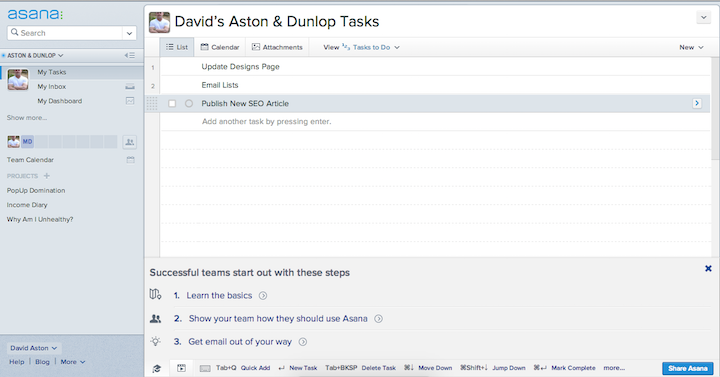Click the sidebar profile photo
The width and height of the screenshot is (720, 377).
18,79
